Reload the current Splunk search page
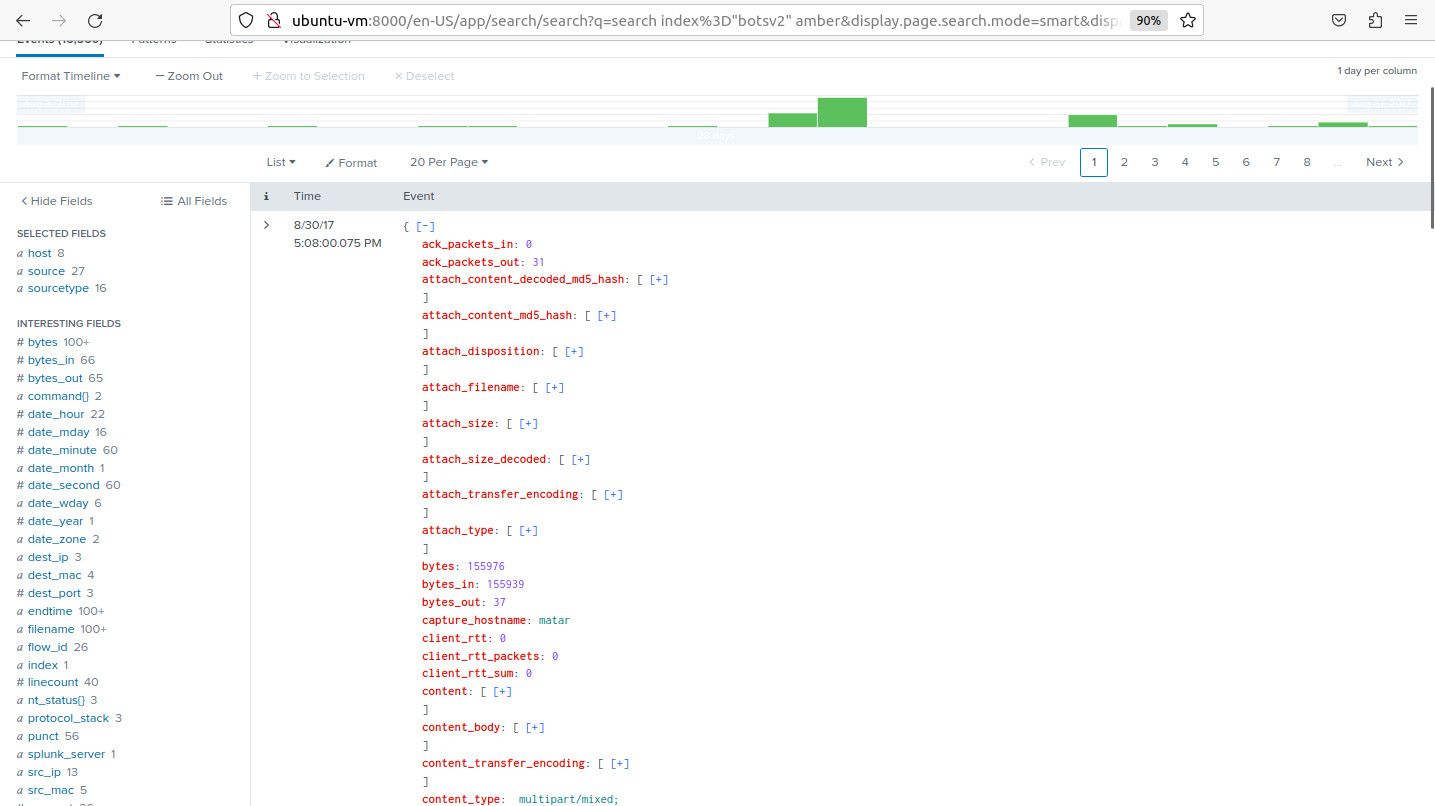The image size is (1435, 806). point(95,19)
